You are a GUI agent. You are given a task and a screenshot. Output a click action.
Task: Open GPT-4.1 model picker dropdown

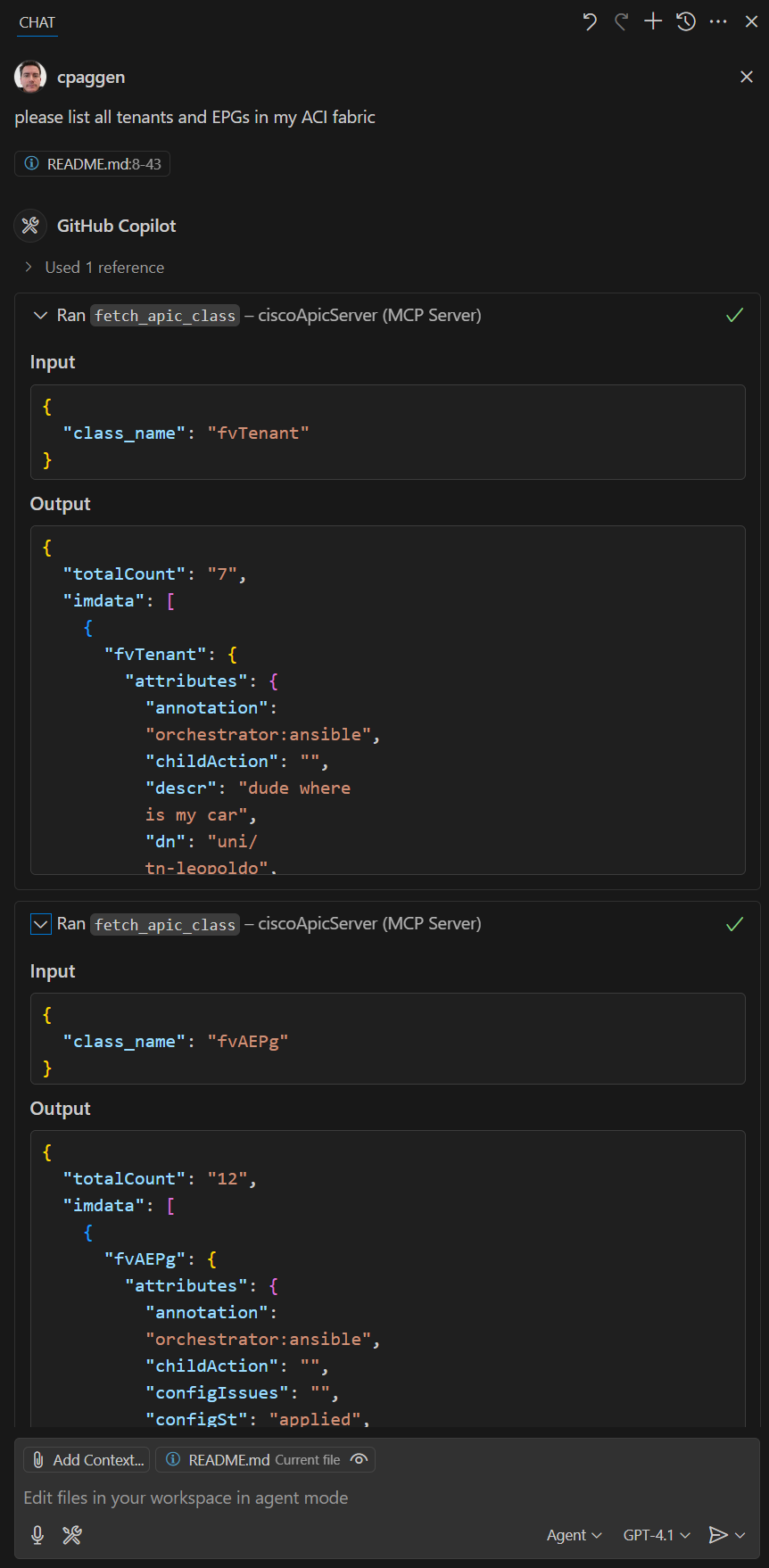(657, 1535)
